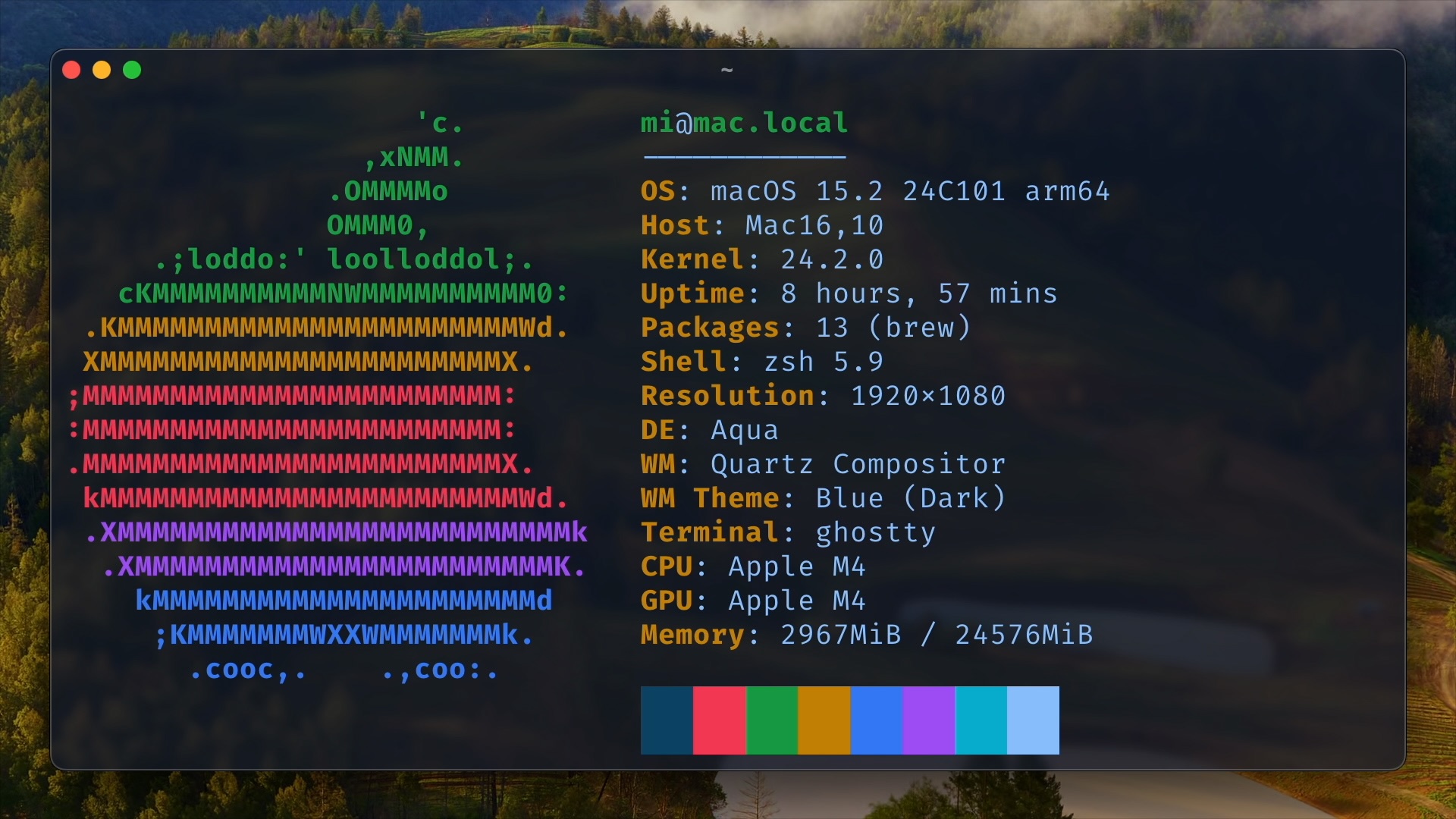1456x819 pixels.
Task: Click the Shell value 'zsh 5.9'
Action: 824,362
